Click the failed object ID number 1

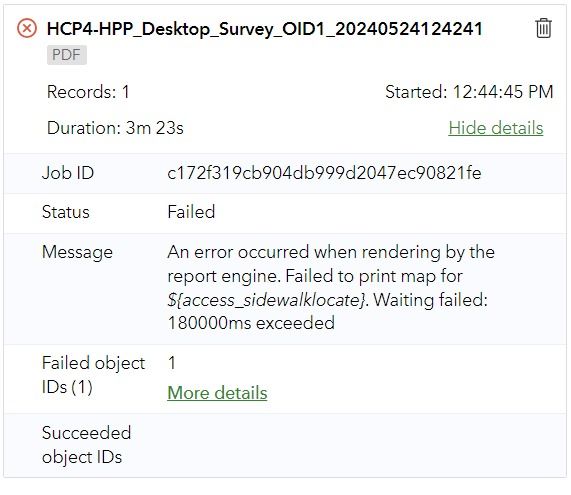172,363
